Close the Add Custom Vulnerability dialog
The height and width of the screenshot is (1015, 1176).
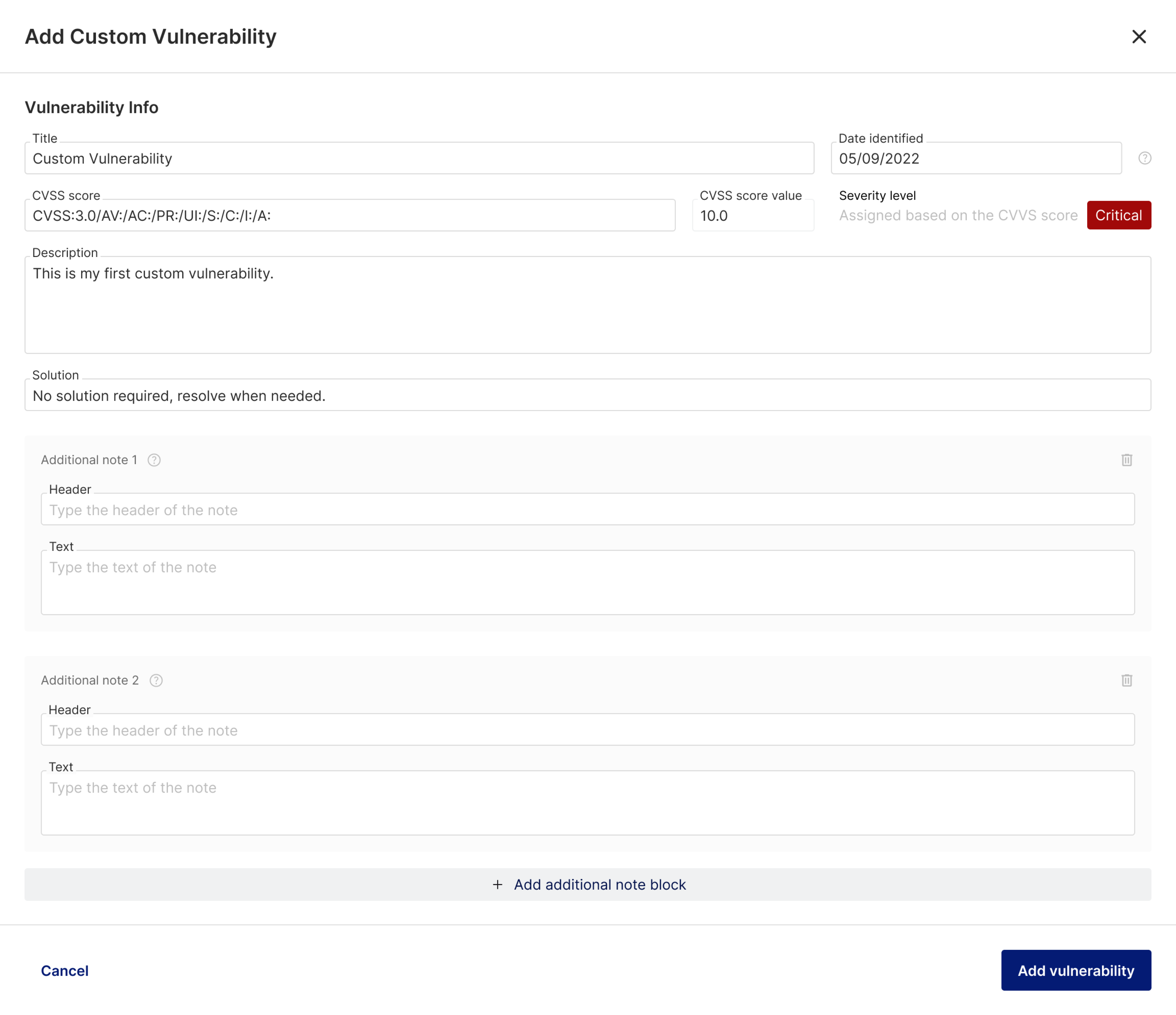click(1140, 36)
